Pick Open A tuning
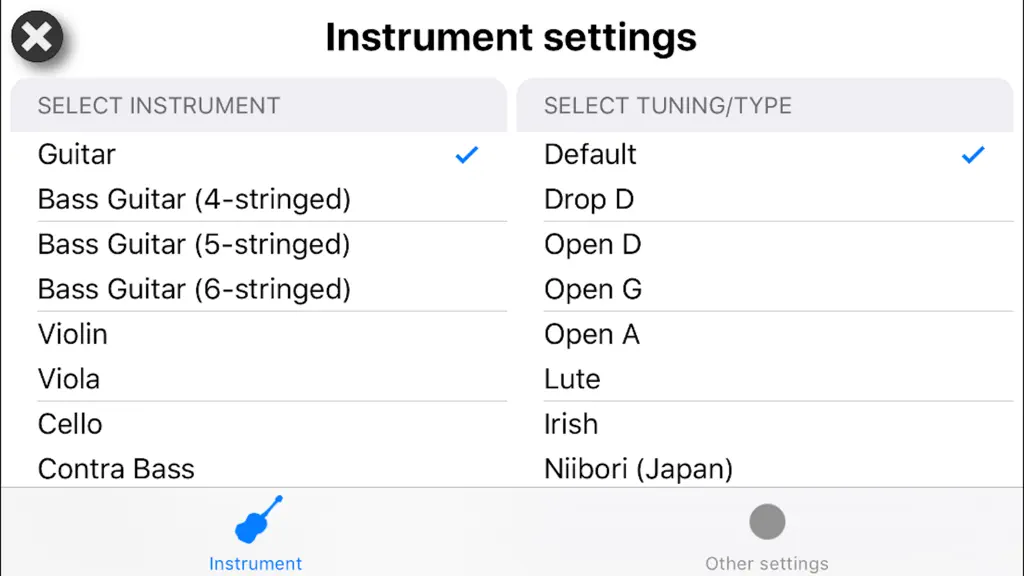Viewport: 1024px width, 576px height. pyautogui.click(x=765, y=334)
